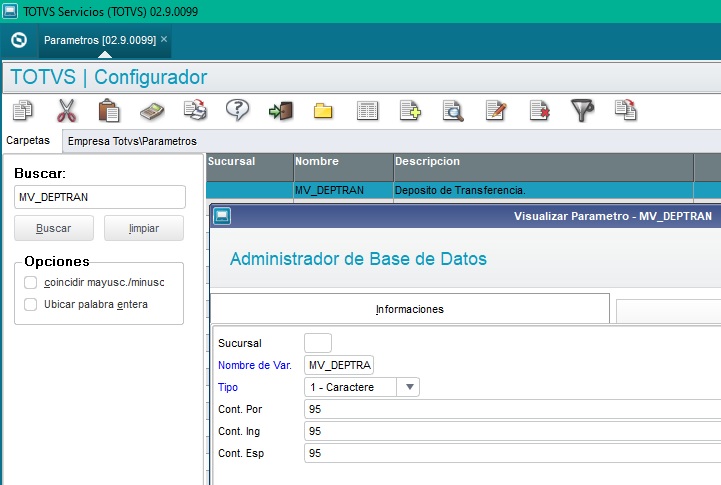Viewport: 721px width, 485px height.
Task: Click the Buscar button
Action: point(54,228)
